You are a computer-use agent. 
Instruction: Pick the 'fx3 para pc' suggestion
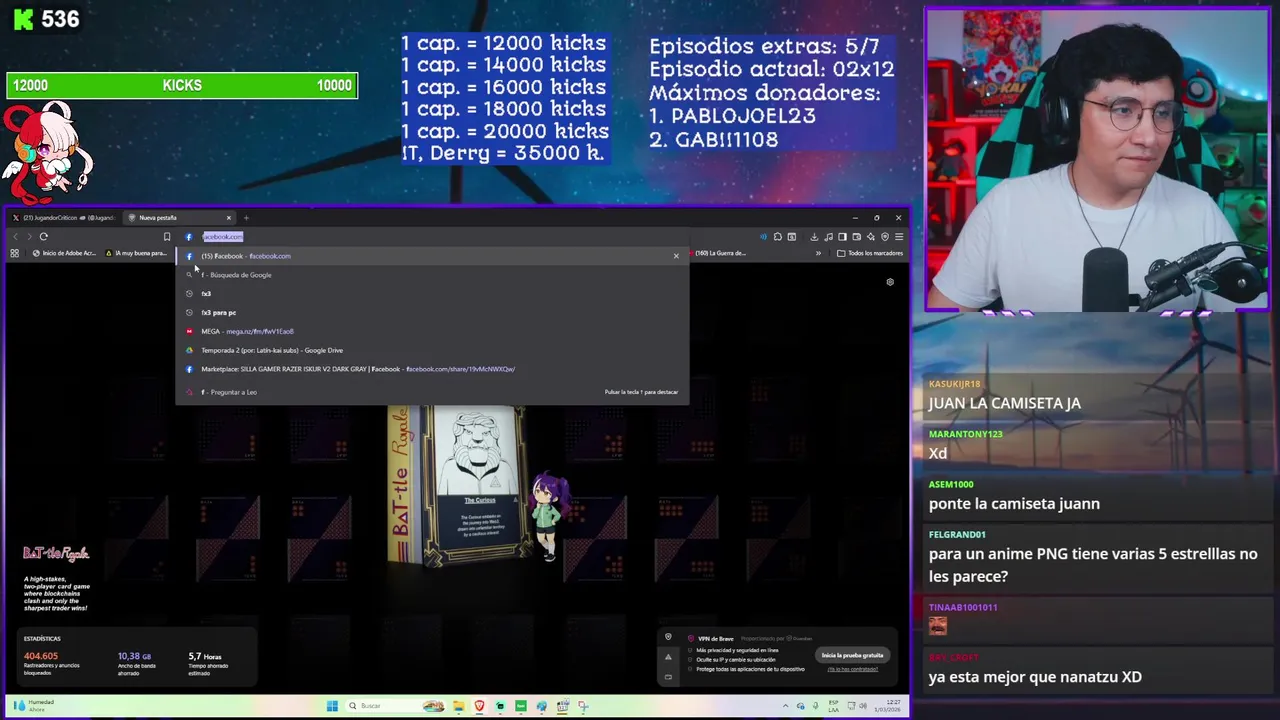[x=432, y=313]
